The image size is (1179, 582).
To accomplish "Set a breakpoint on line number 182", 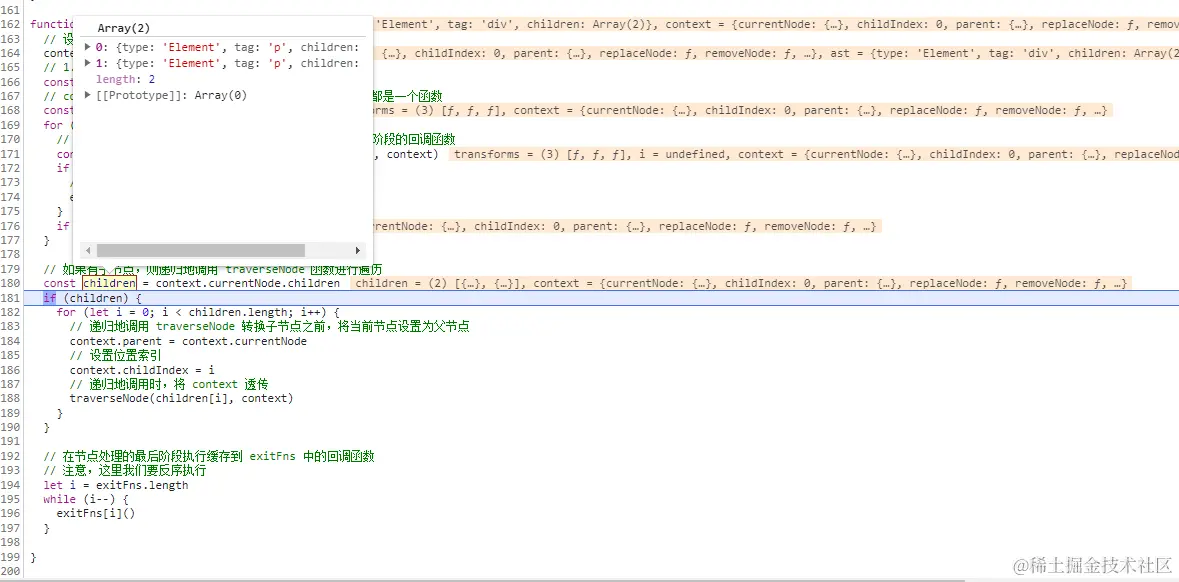I will click(x=11, y=312).
